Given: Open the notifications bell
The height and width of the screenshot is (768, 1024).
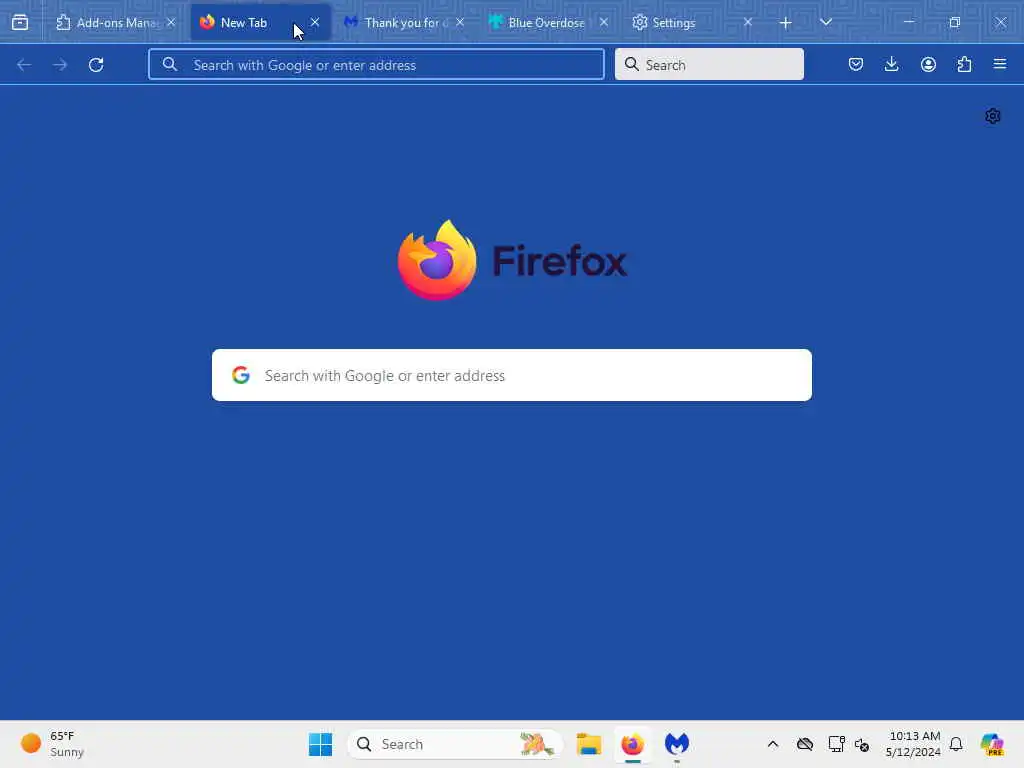Looking at the screenshot, I should (x=956, y=744).
